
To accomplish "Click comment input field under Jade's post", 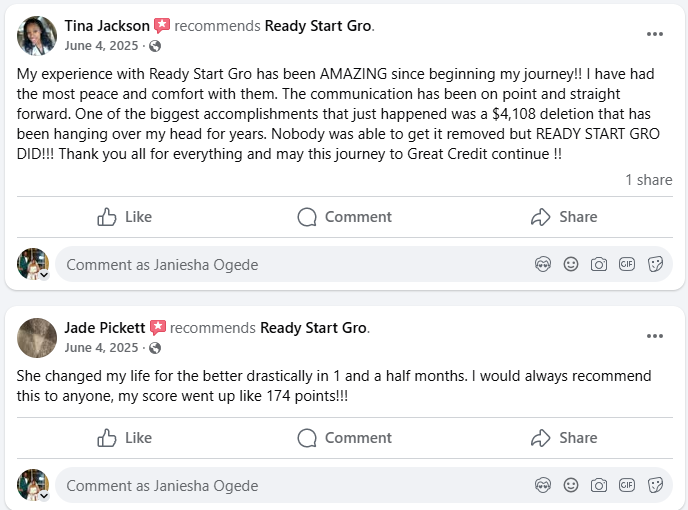I will 290,485.
